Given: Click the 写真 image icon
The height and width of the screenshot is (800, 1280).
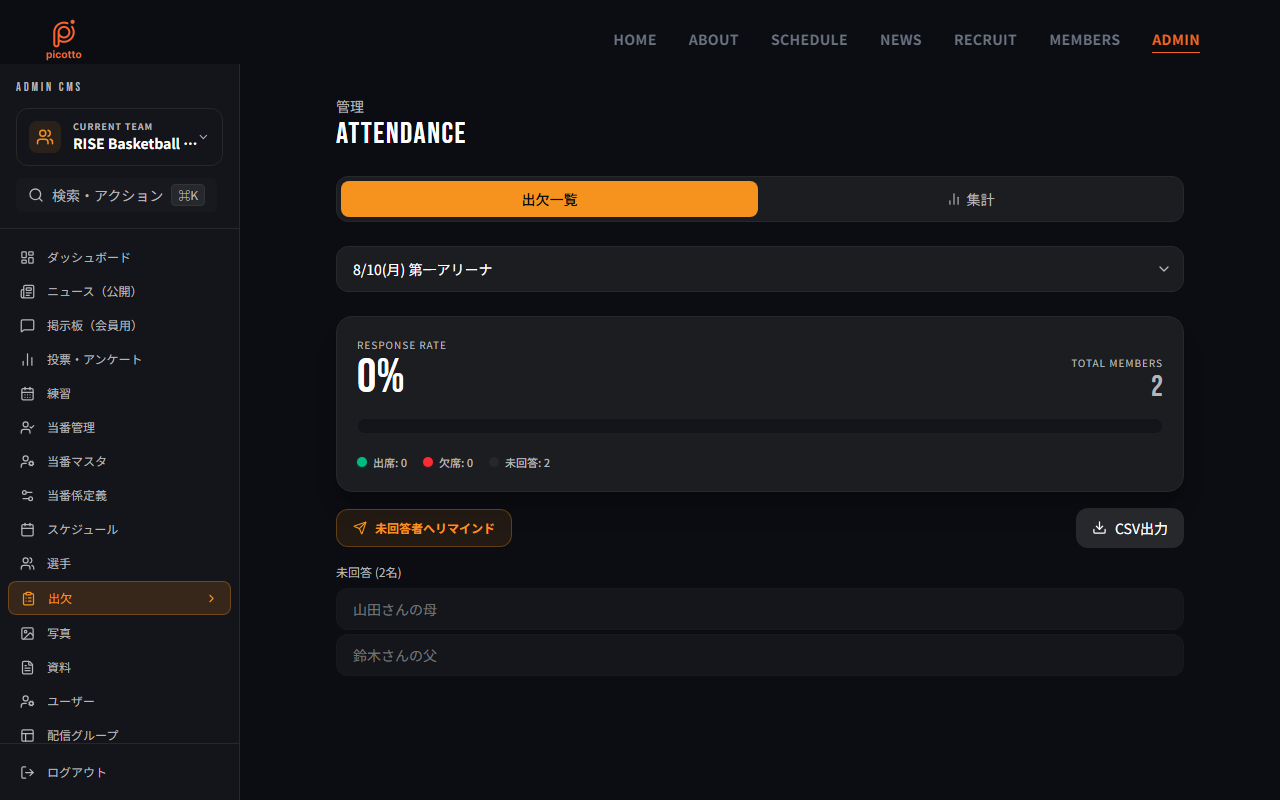Looking at the screenshot, I should coord(28,634).
